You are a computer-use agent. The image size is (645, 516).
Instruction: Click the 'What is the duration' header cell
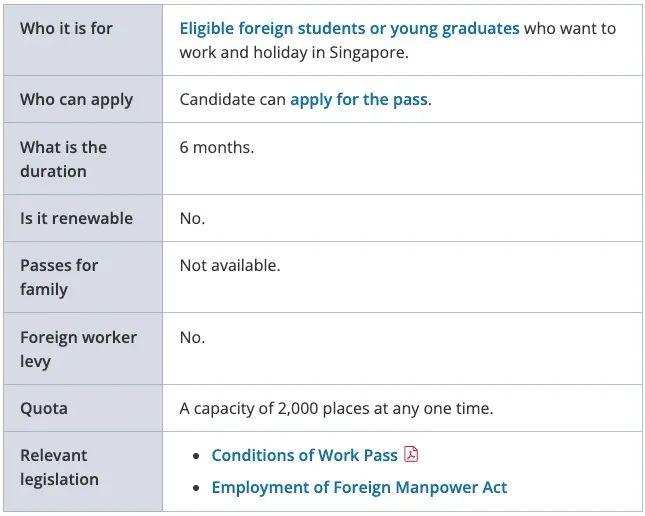pos(63,159)
